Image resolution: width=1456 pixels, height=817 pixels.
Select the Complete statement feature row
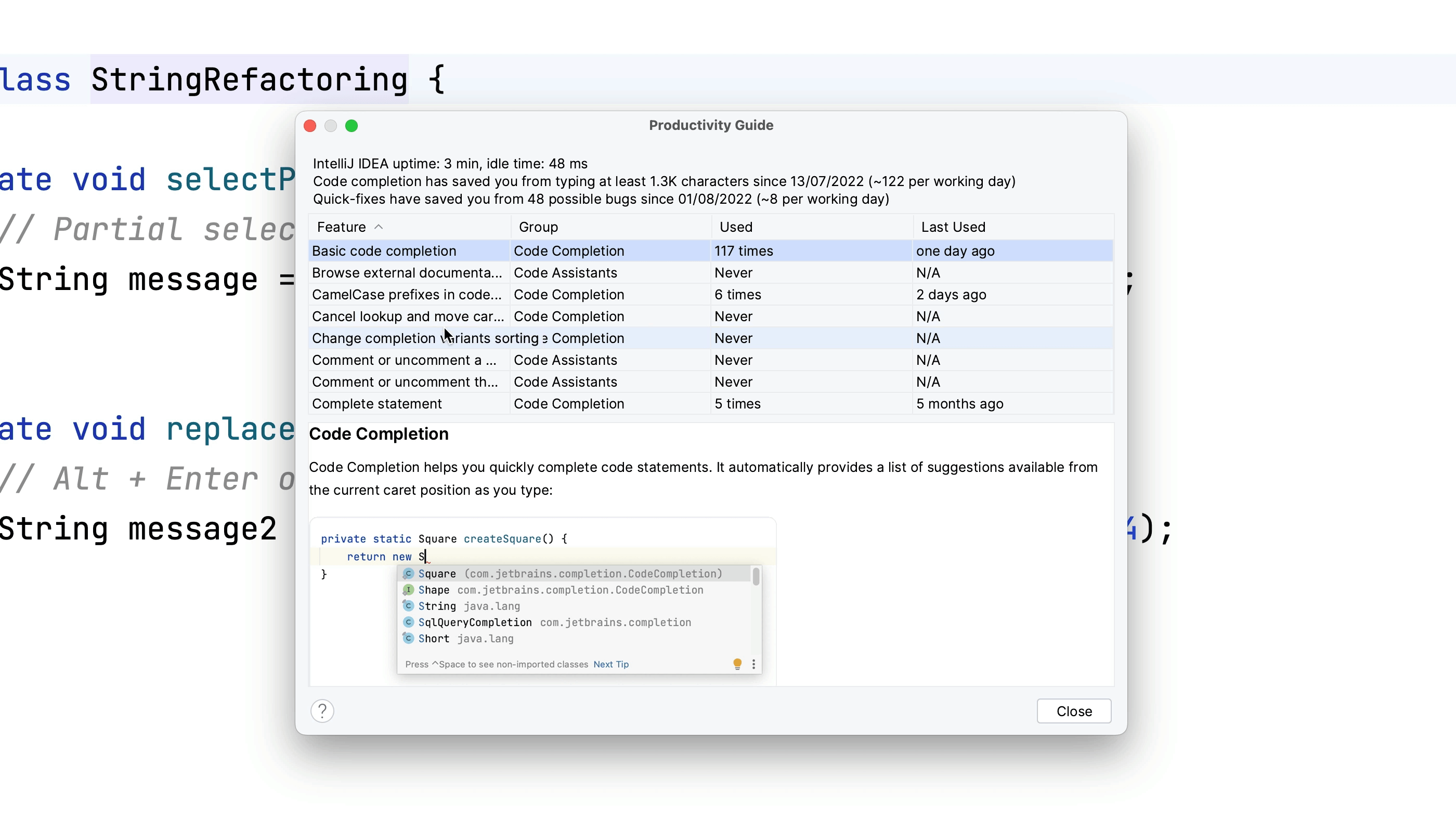[377, 403]
